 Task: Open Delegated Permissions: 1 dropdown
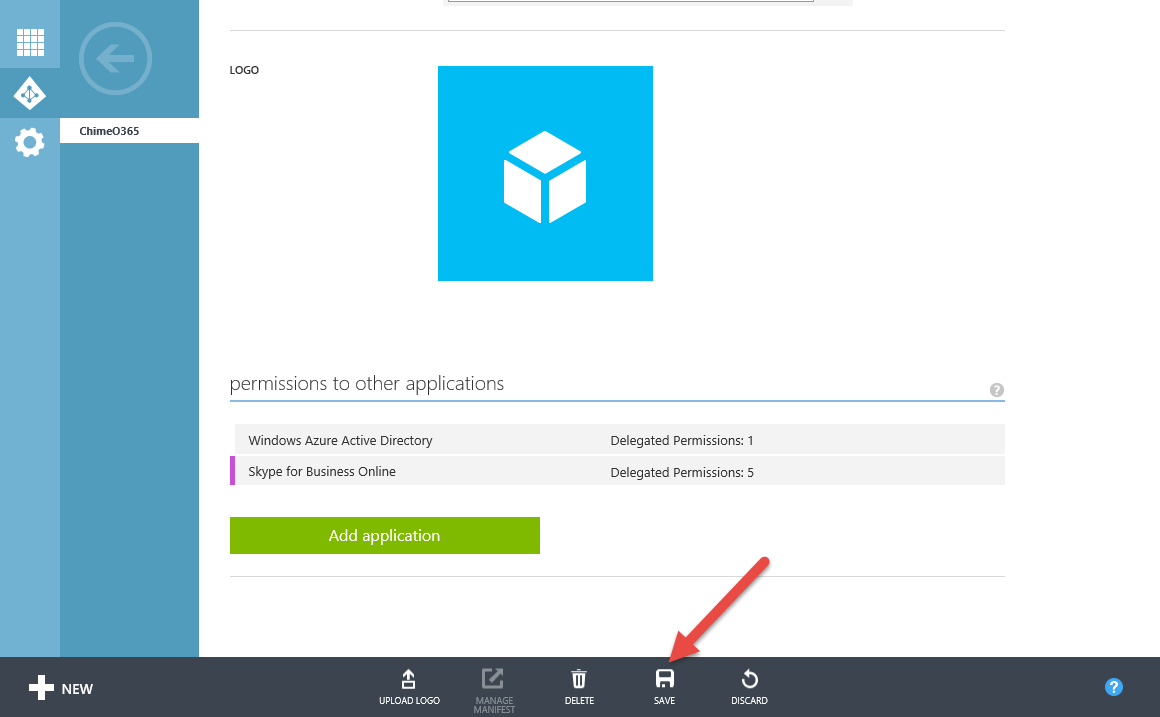681,440
